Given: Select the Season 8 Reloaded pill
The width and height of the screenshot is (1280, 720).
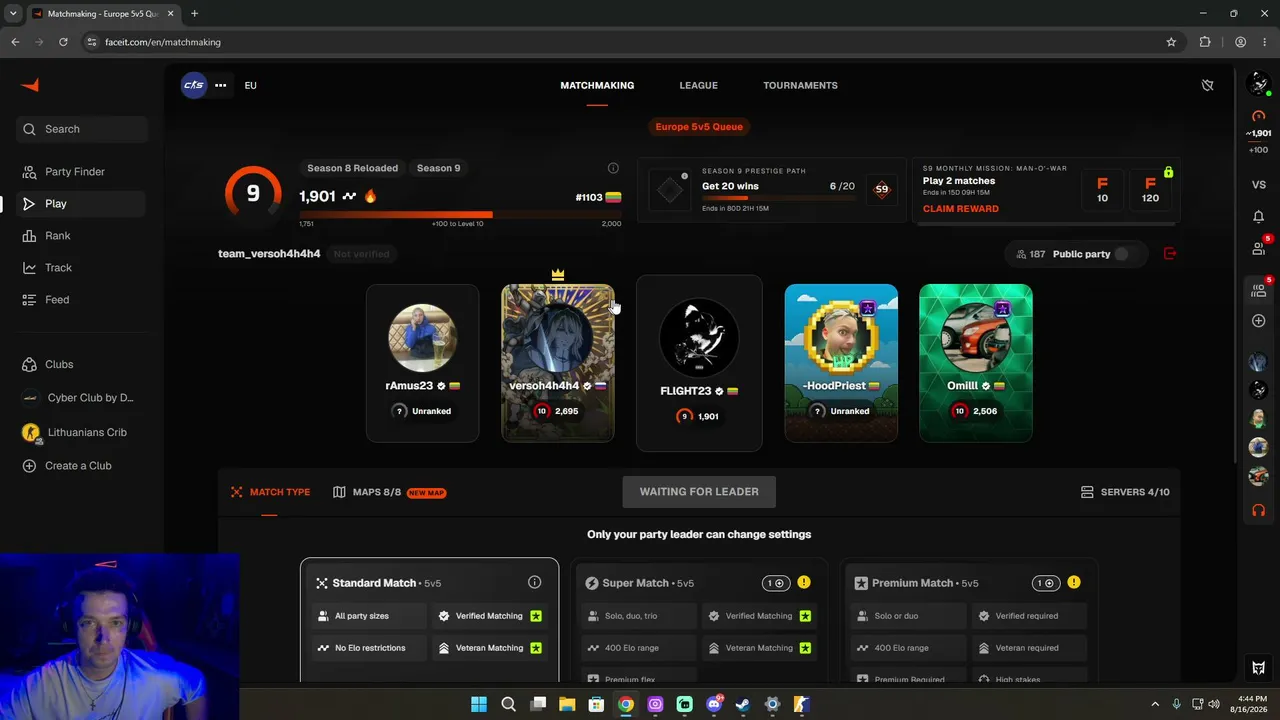Looking at the screenshot, I should [x=352, y=168].
